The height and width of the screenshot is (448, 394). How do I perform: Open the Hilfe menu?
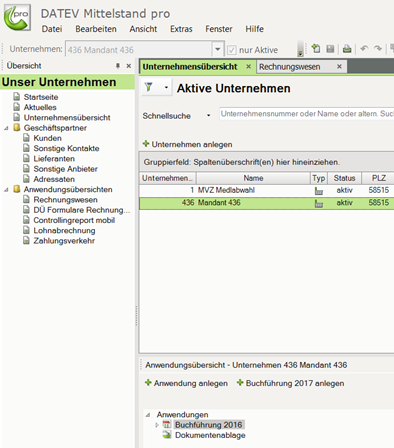255,29
